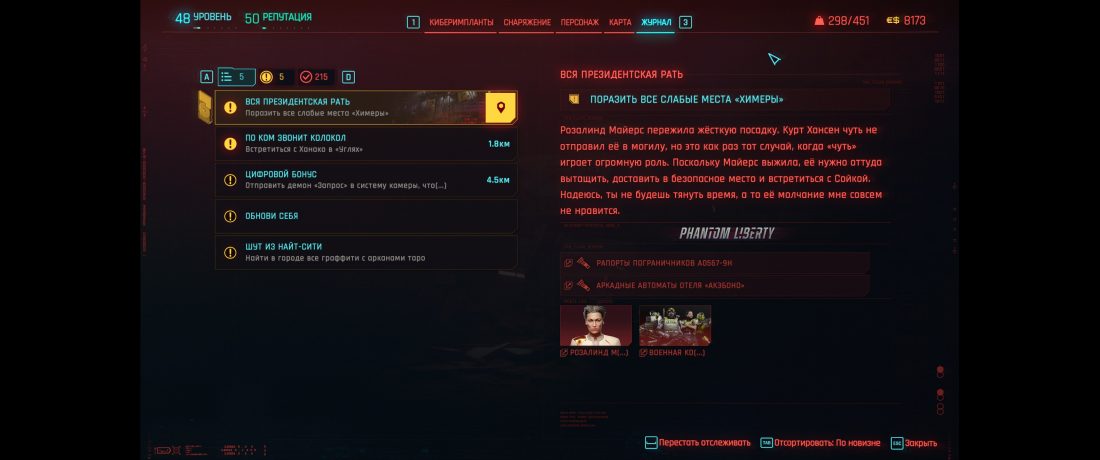
Task: Switch to the Карта tab
Action: pos(620,22)
